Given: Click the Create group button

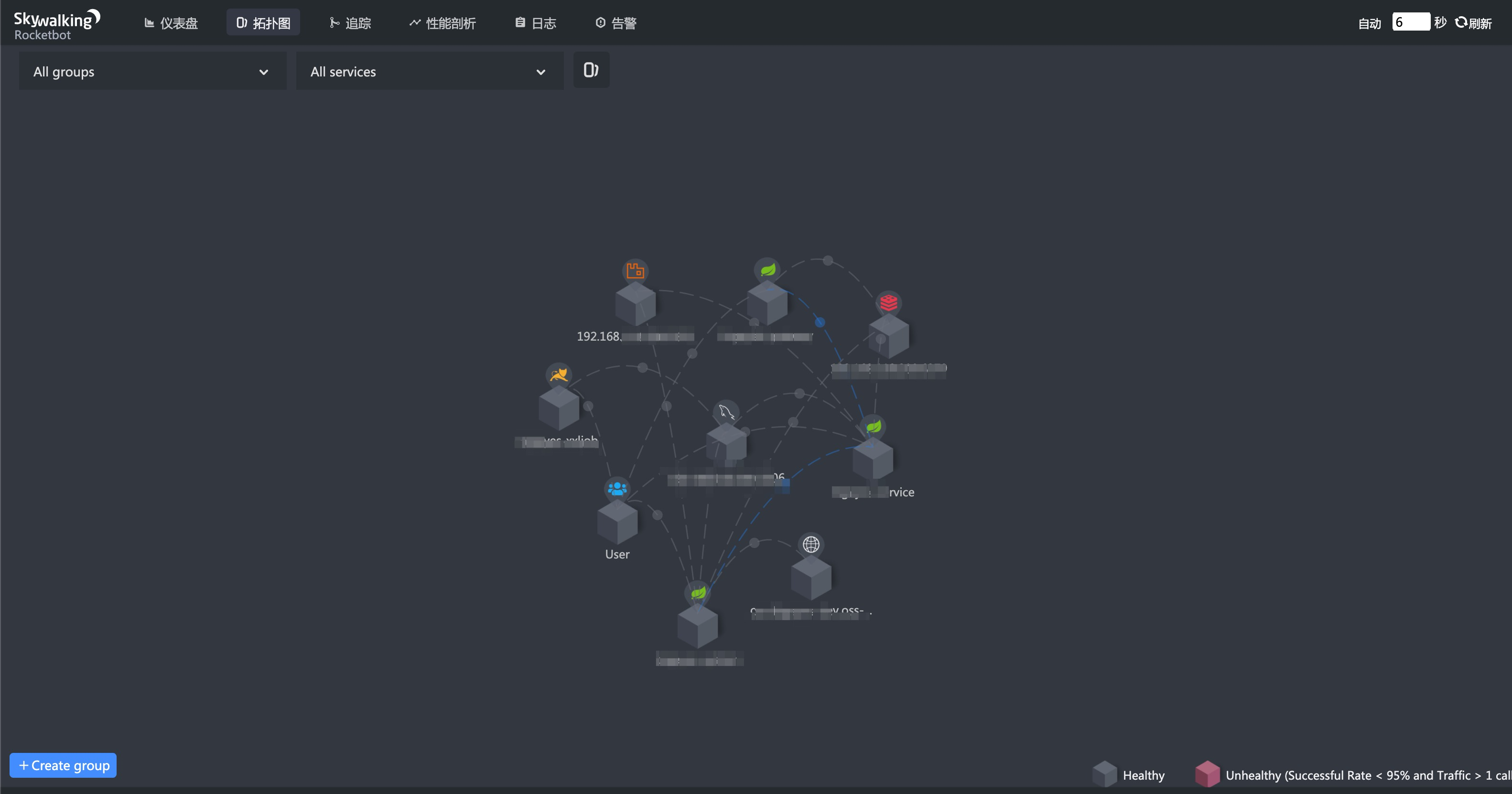Looking at the screenshot, I should pos(64,765).
